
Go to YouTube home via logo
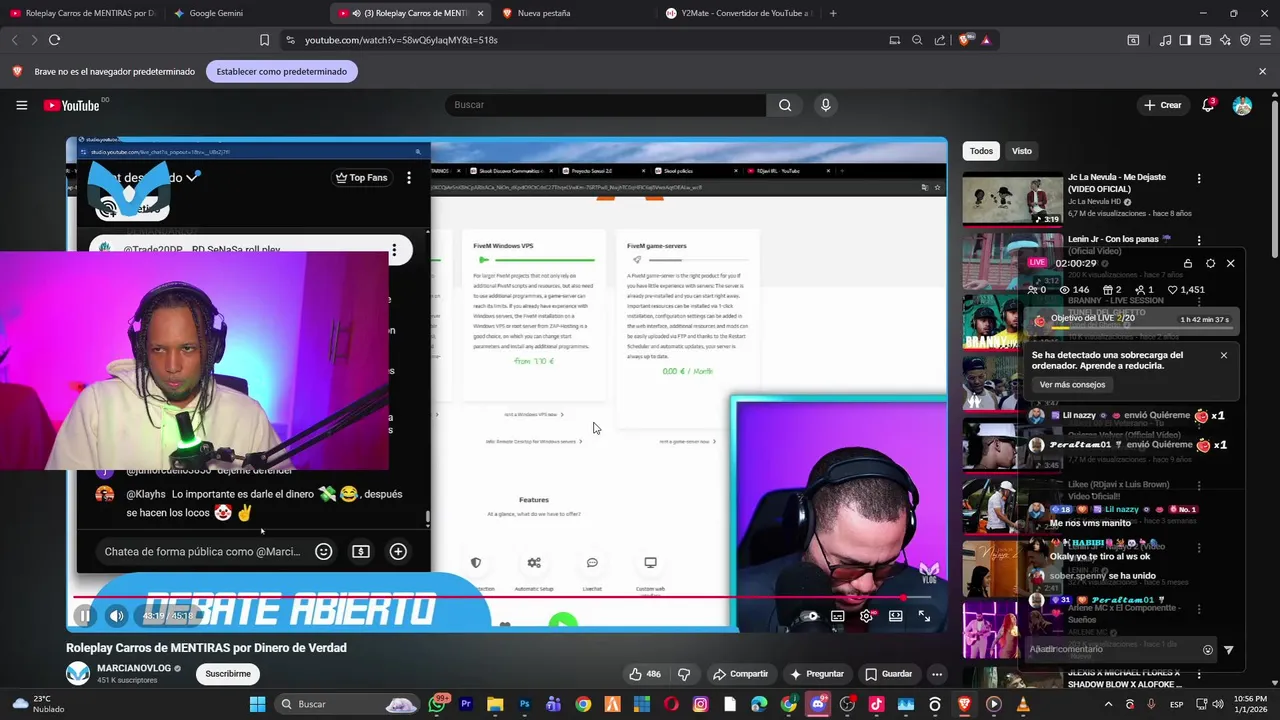point(72,105)
